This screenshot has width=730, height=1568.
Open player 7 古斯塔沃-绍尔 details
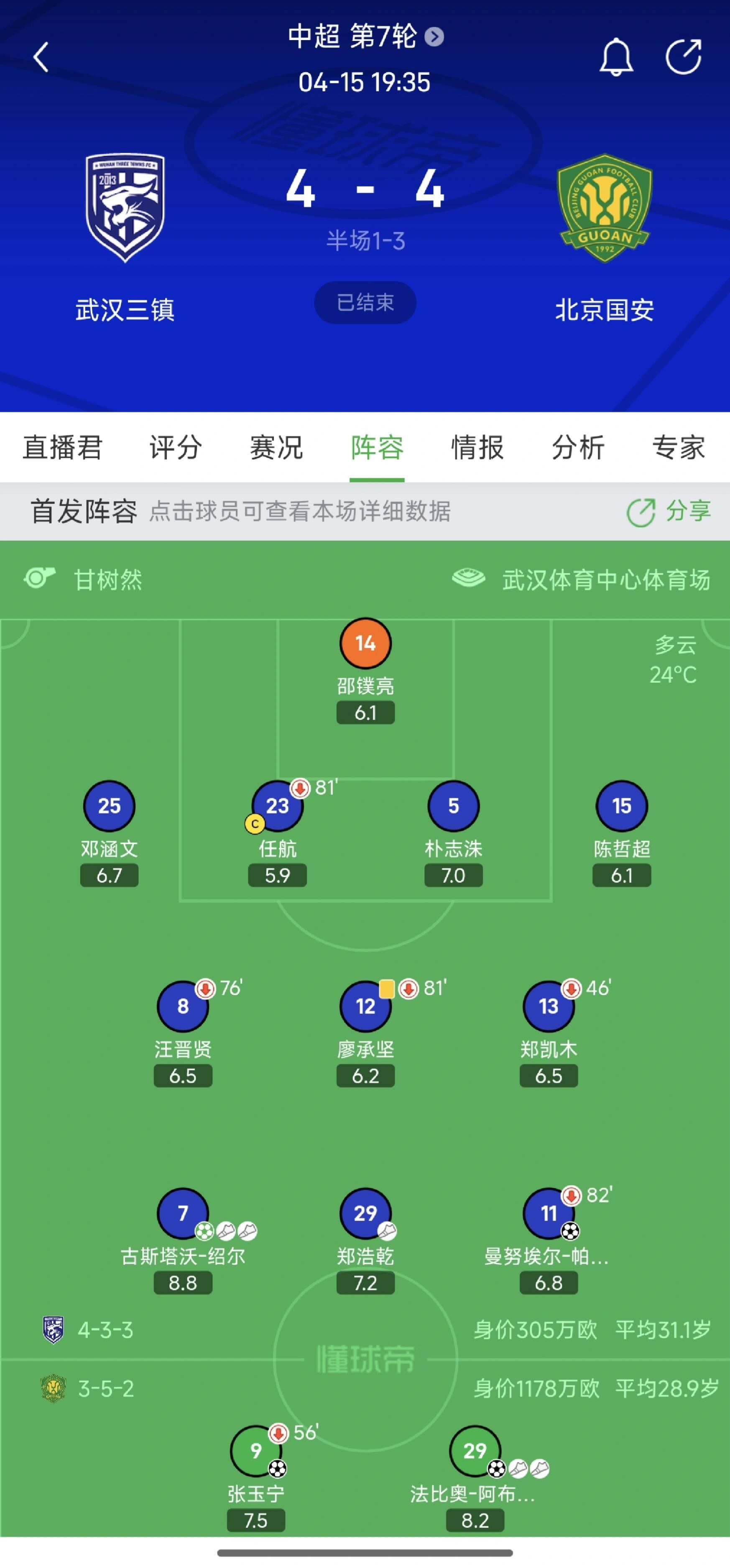click(x=183, y=1213)
